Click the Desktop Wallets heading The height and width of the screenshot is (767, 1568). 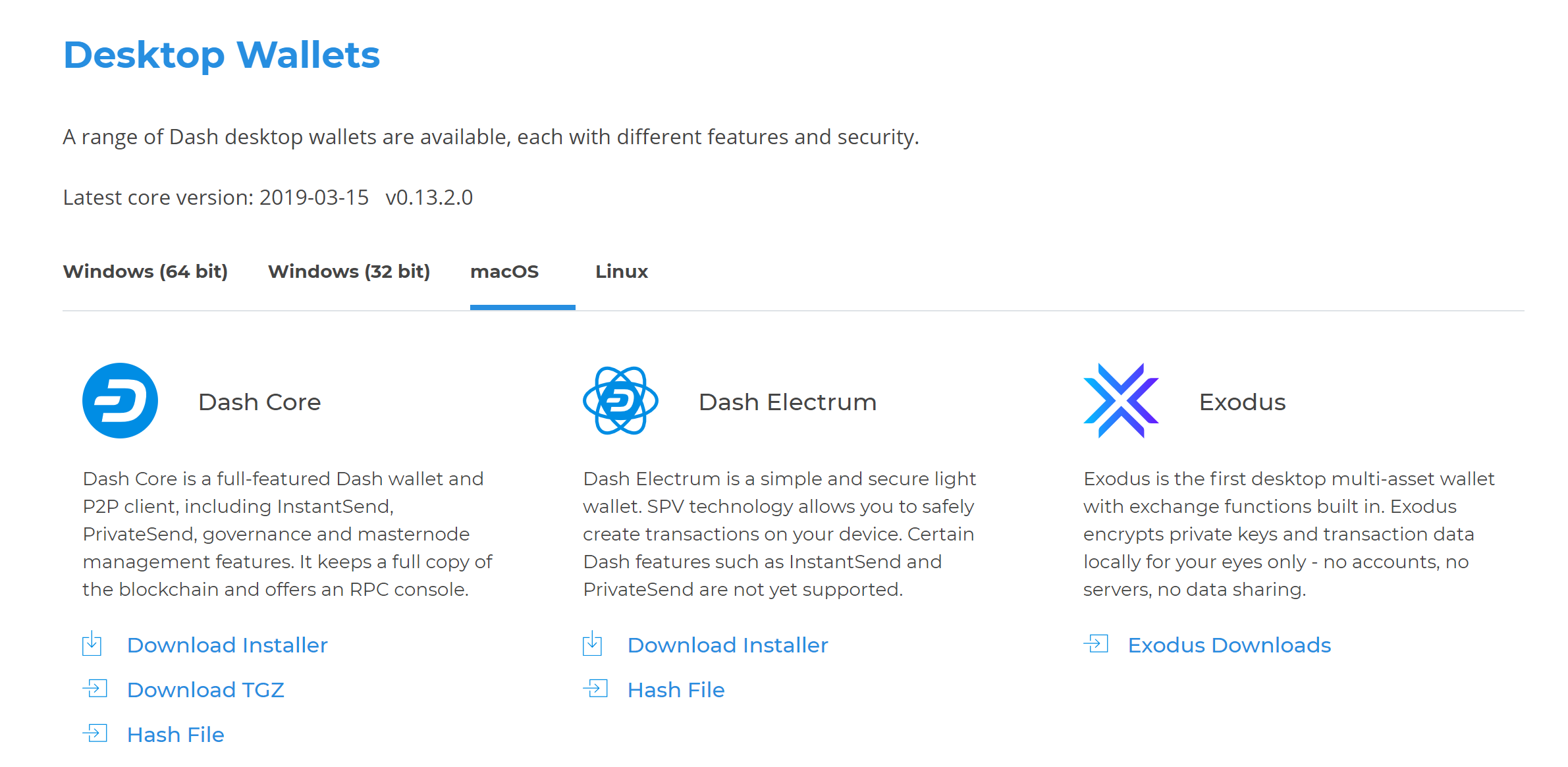tap(221, 55)
